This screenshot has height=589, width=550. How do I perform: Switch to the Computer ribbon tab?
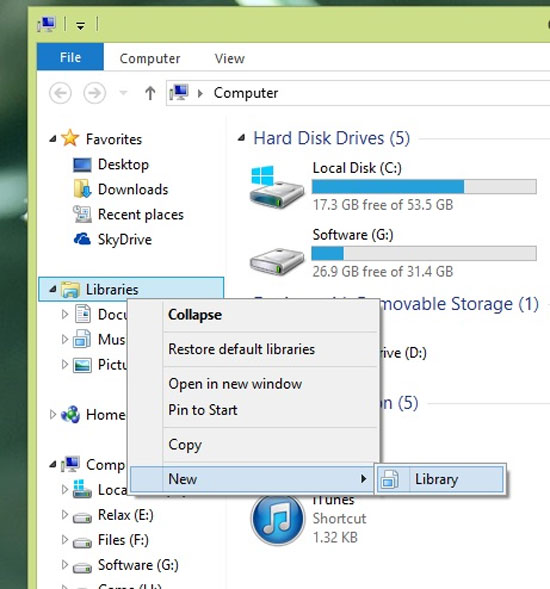(x=150, y=59)
